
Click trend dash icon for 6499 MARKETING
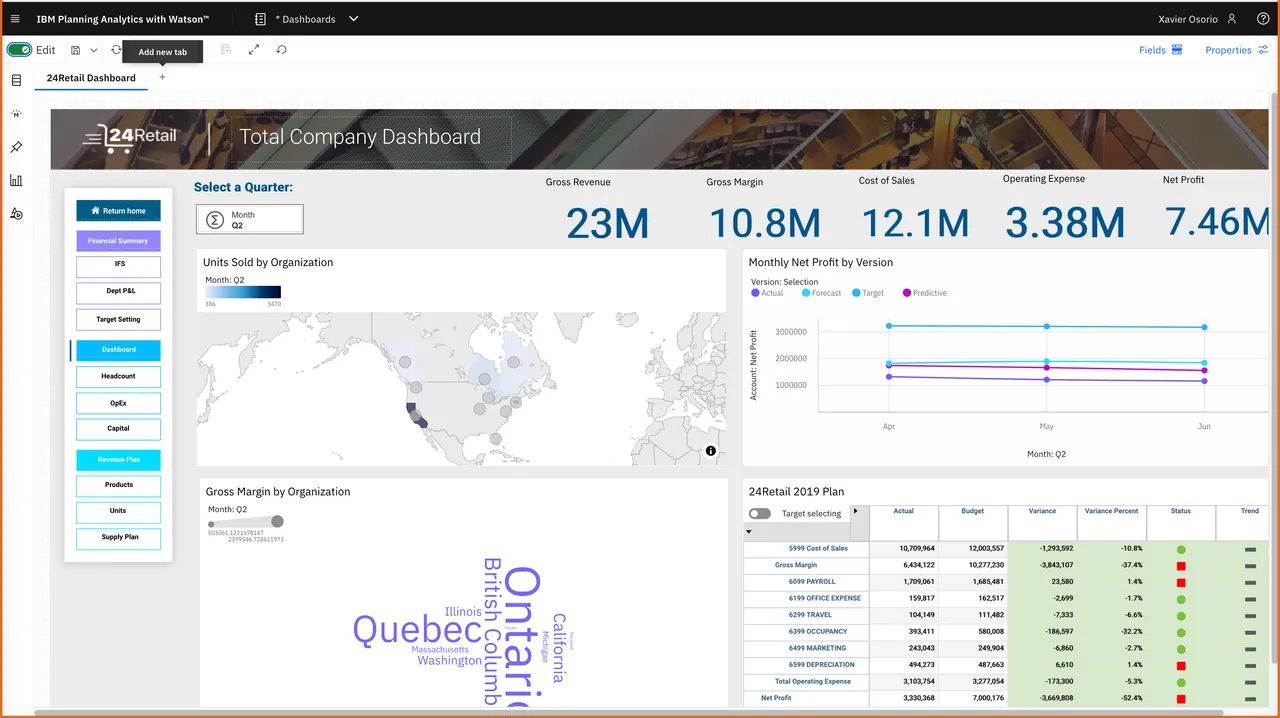(x=1250, y=648)
